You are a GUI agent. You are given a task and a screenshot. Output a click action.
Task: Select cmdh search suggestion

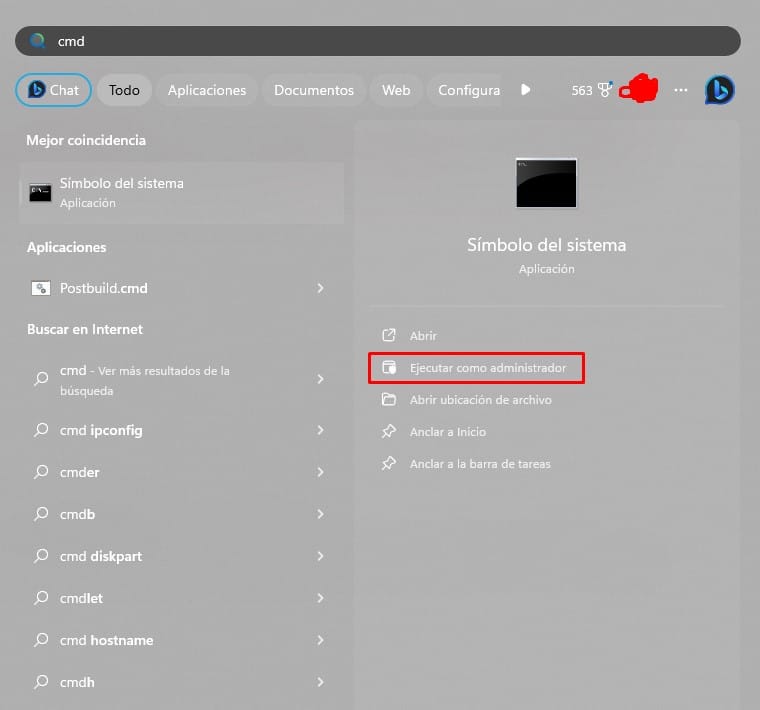tap(182, 682)
